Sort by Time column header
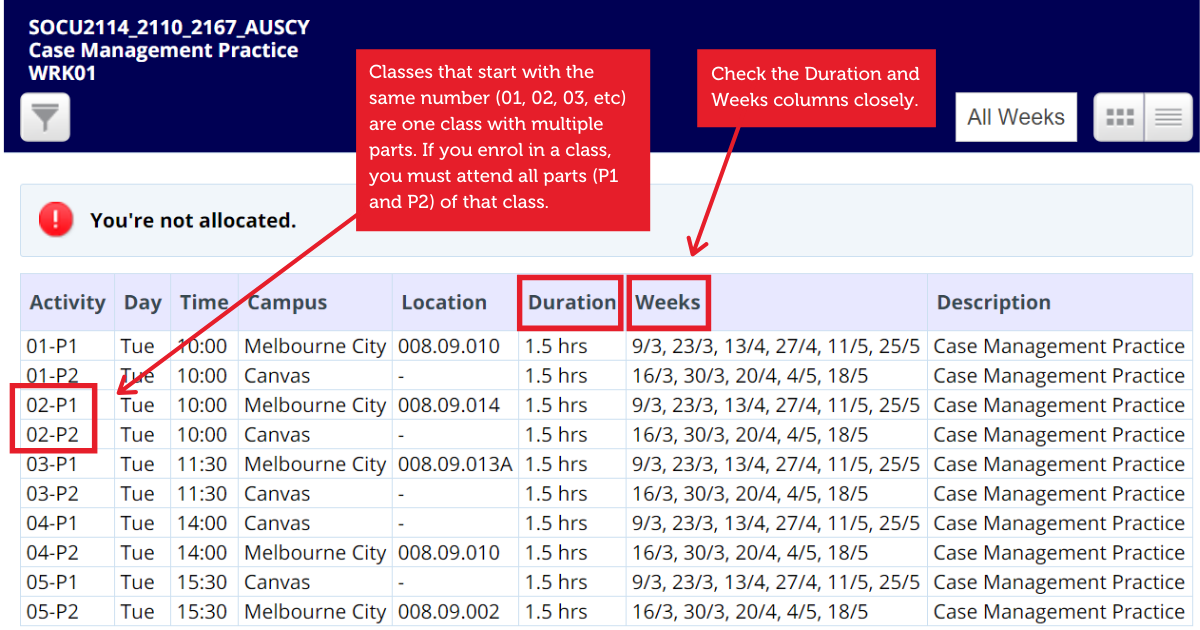The width and height of the screenshot is (1200, 630). [204, 303]
